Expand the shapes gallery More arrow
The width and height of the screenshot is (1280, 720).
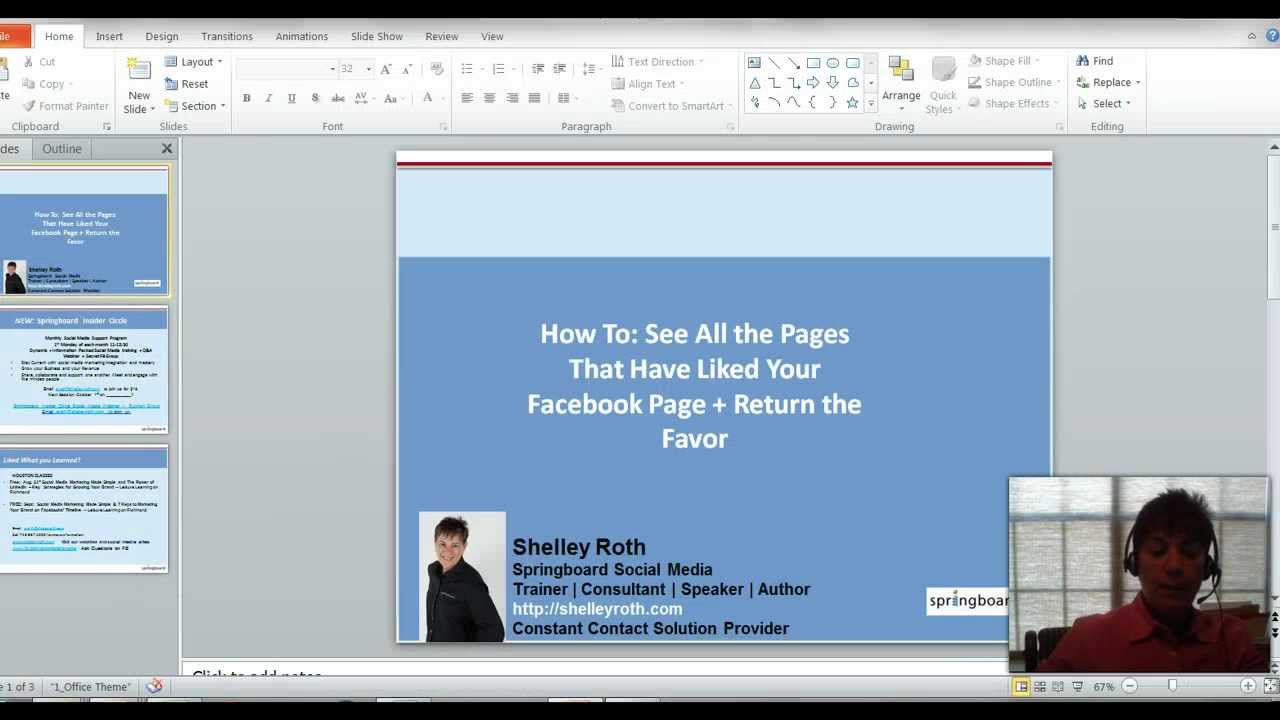click(x=871, y=104)
